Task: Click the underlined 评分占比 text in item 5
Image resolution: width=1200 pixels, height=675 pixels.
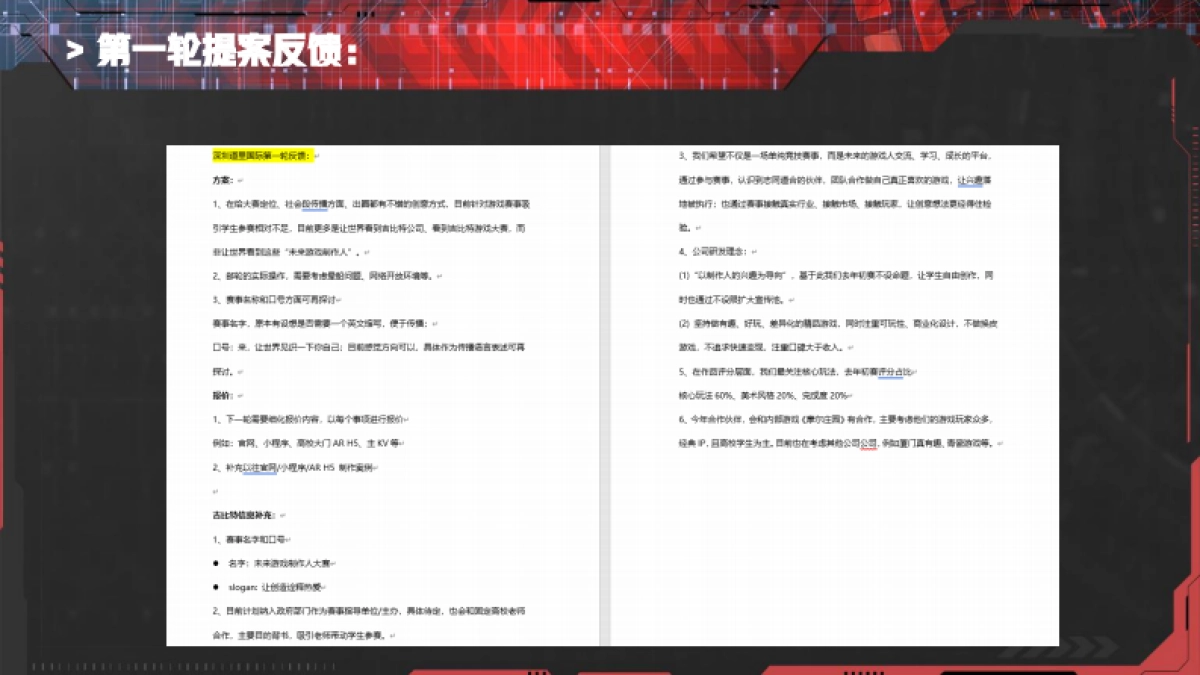Action: [x=890, y=373]
